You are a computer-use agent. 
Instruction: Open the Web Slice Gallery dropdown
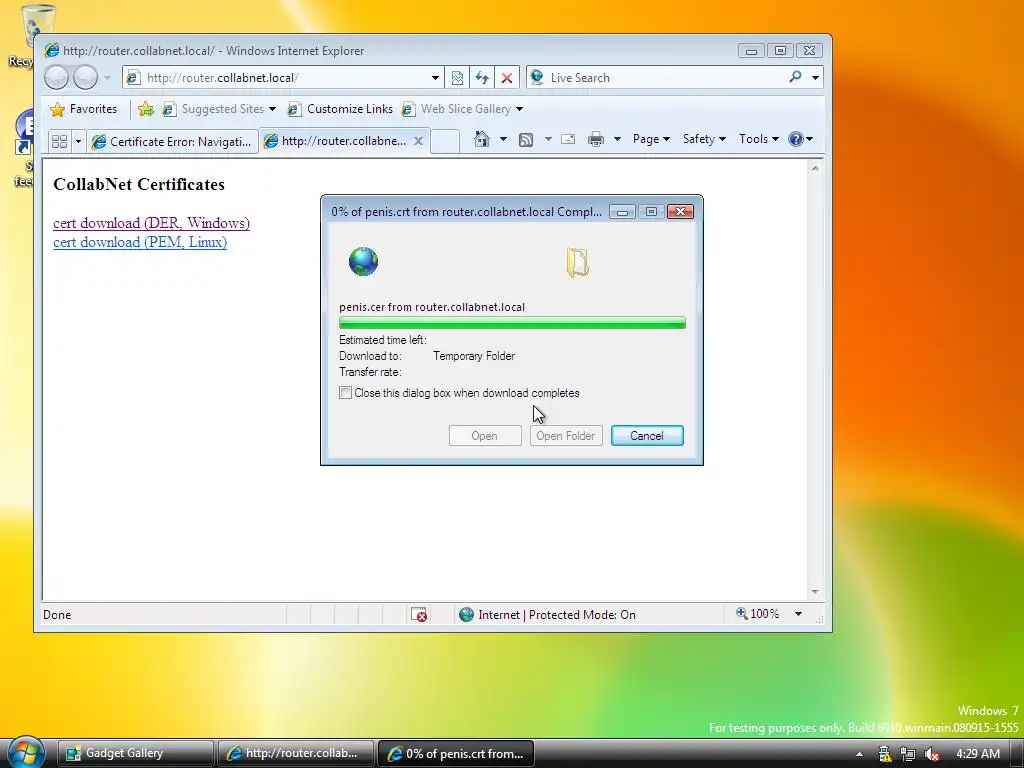click(462, 109)
